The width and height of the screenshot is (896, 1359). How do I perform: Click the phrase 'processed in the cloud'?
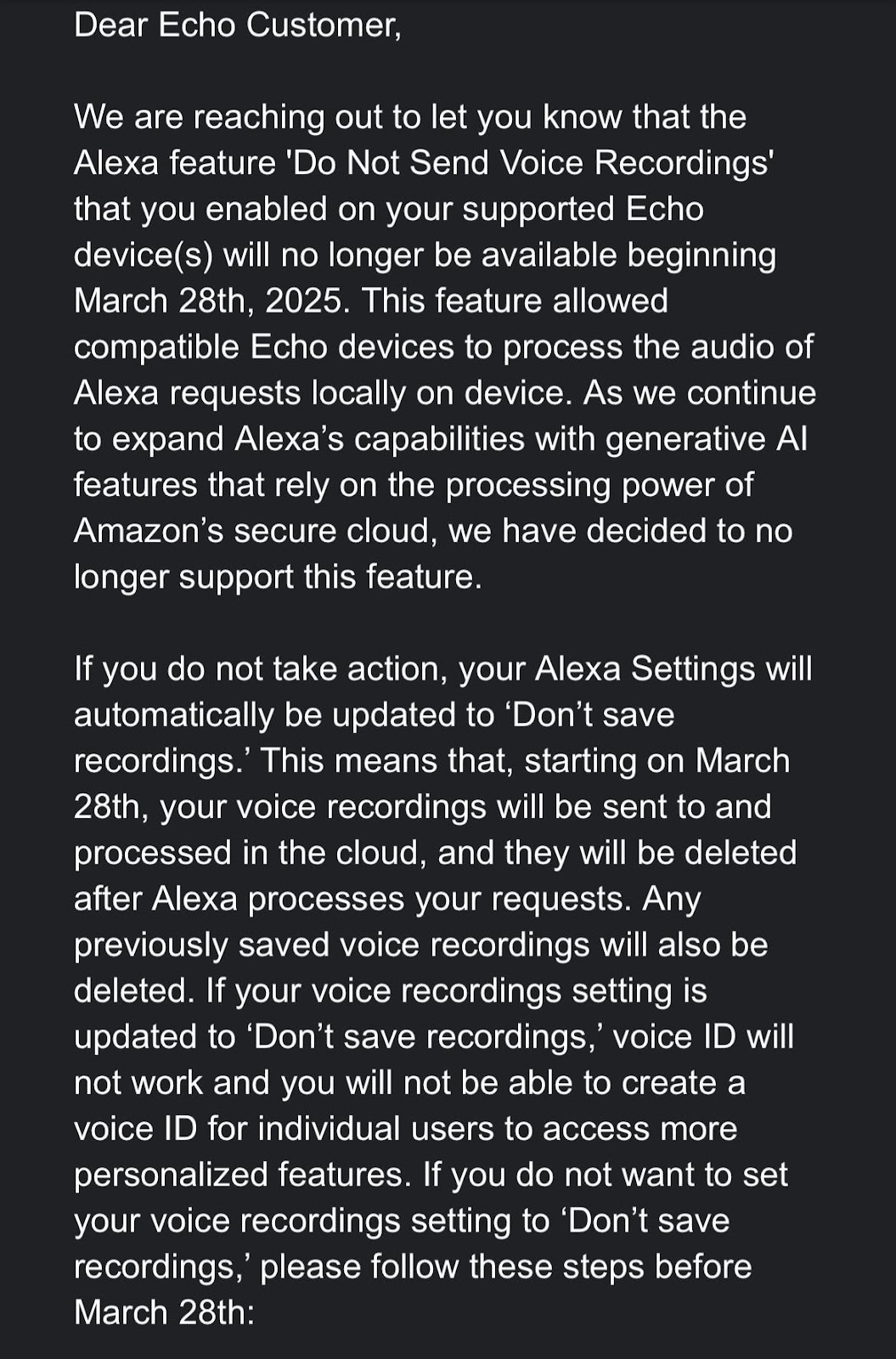click(249, 852)
